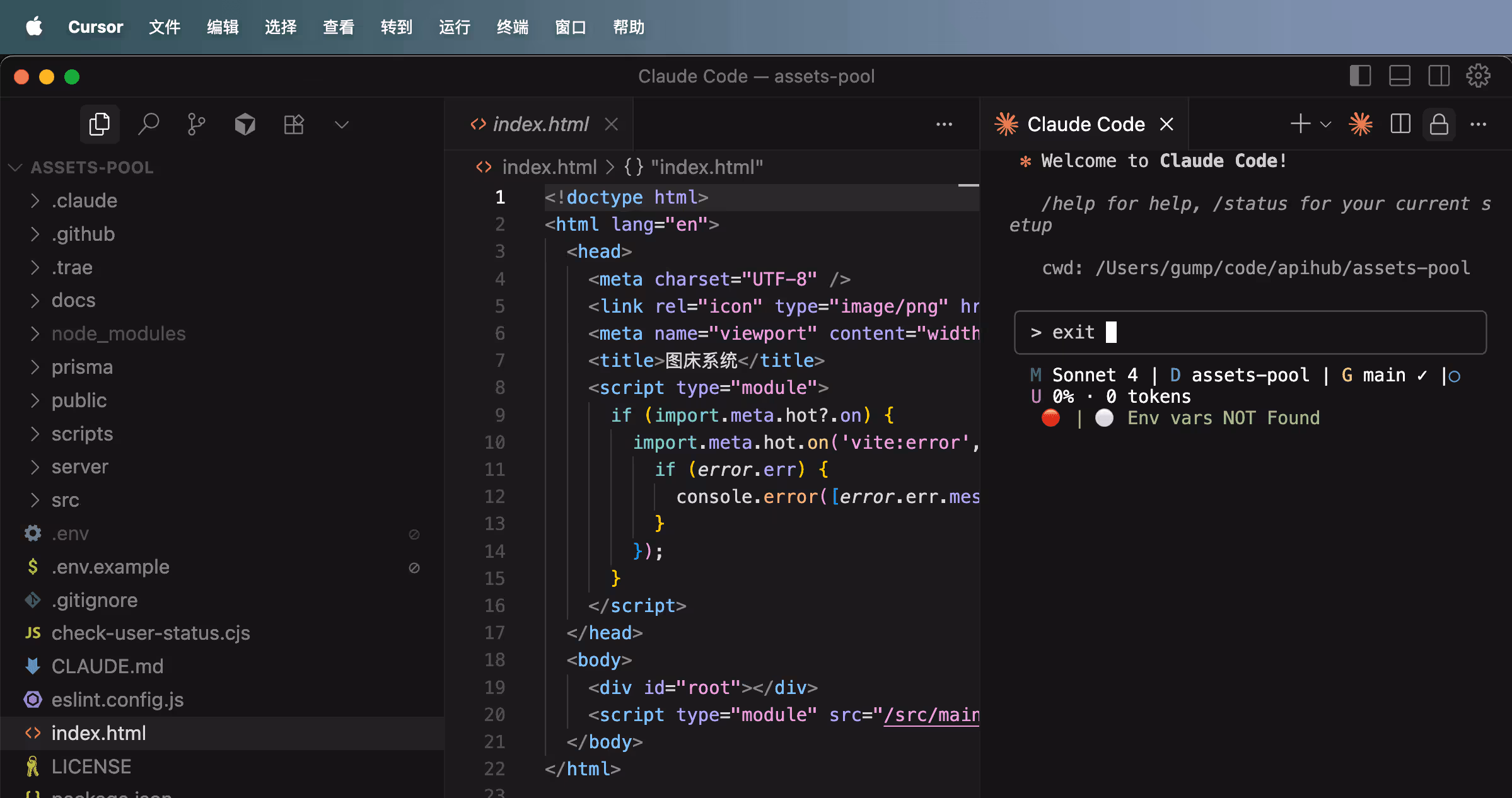Open the Run and Debug view

point(245,124)
